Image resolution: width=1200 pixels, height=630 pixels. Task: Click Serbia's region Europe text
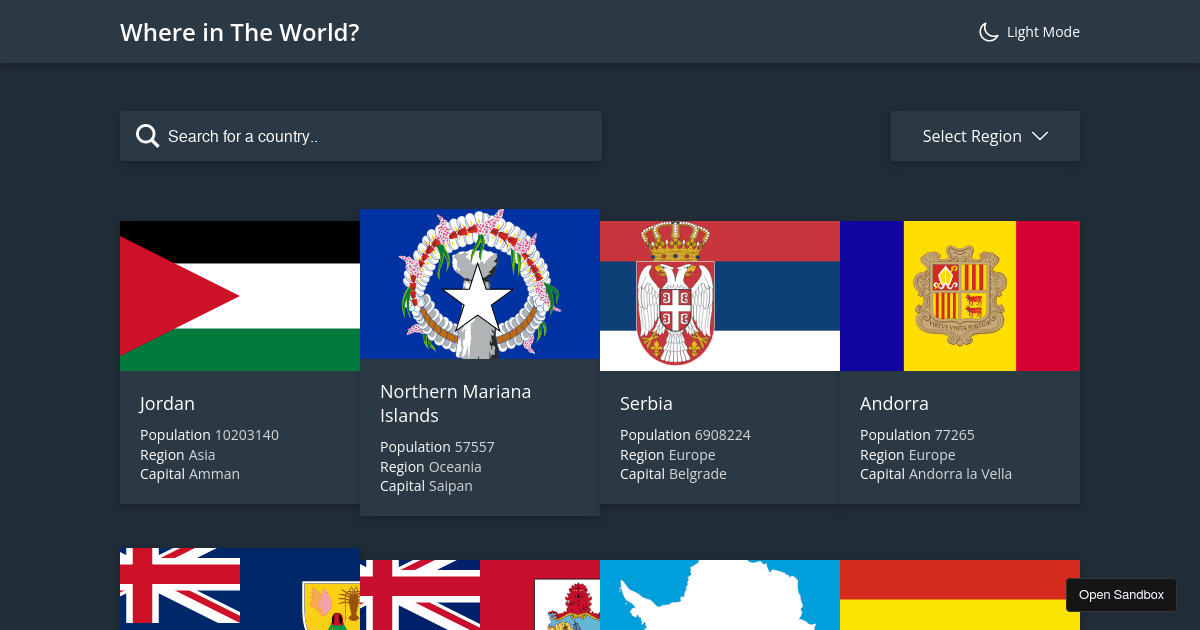click(692, 455)
